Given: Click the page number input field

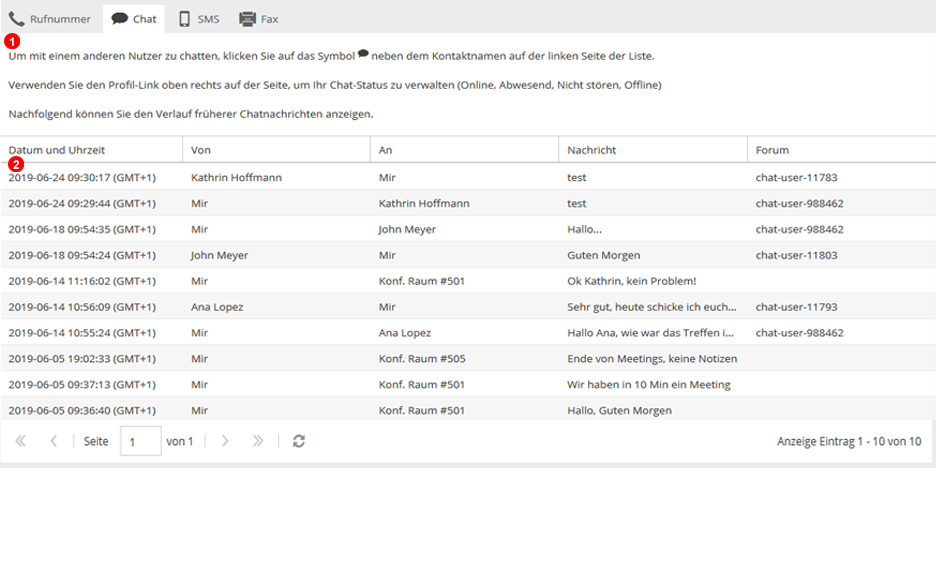Looking at the screenshot, I should [140, 441].
